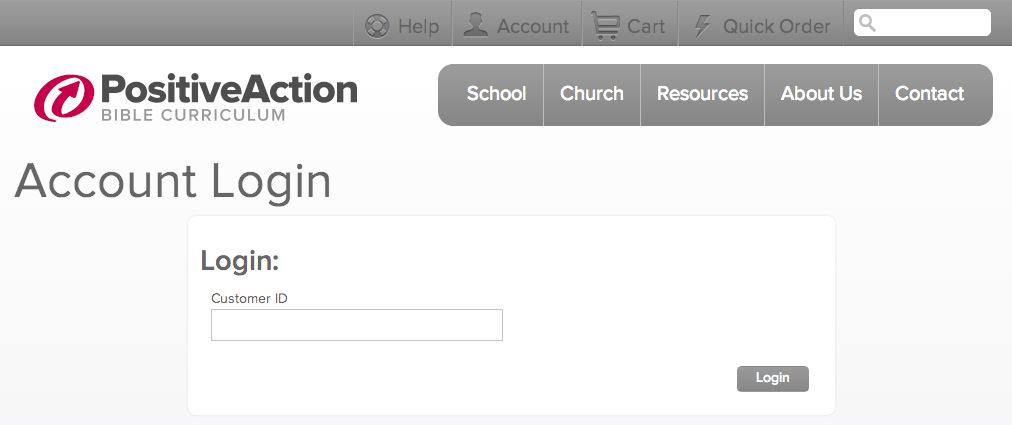Screen dimensions: 1012x425
Task: Click the PositiveAction Bible Curriculum wordmark
Action: [229, 98]
